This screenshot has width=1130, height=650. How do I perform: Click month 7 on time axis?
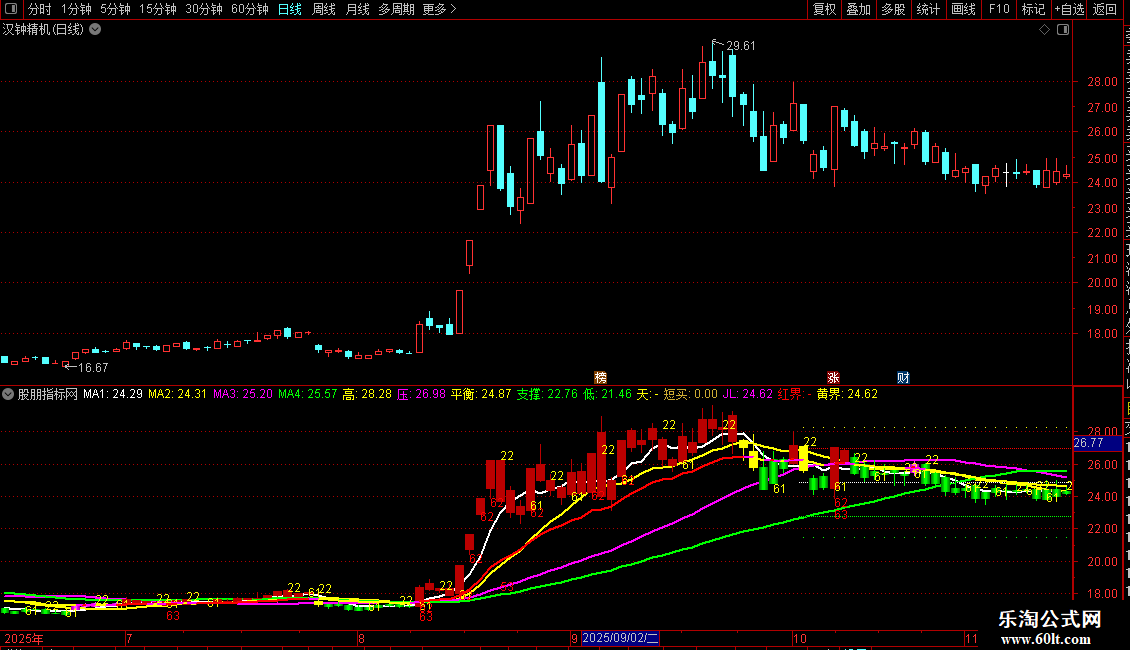pos(129,638)
